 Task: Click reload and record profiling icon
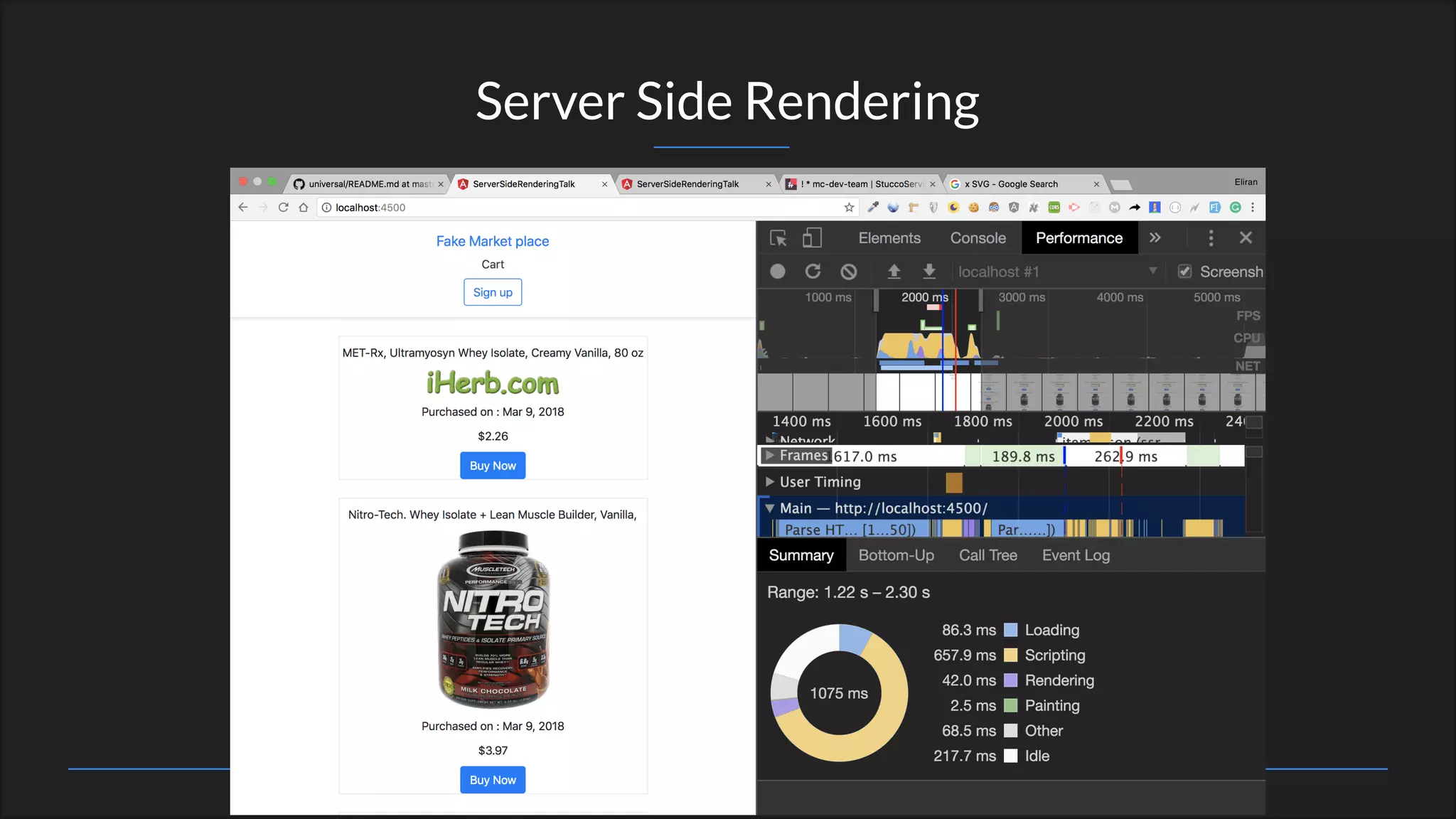coord(813,272)
